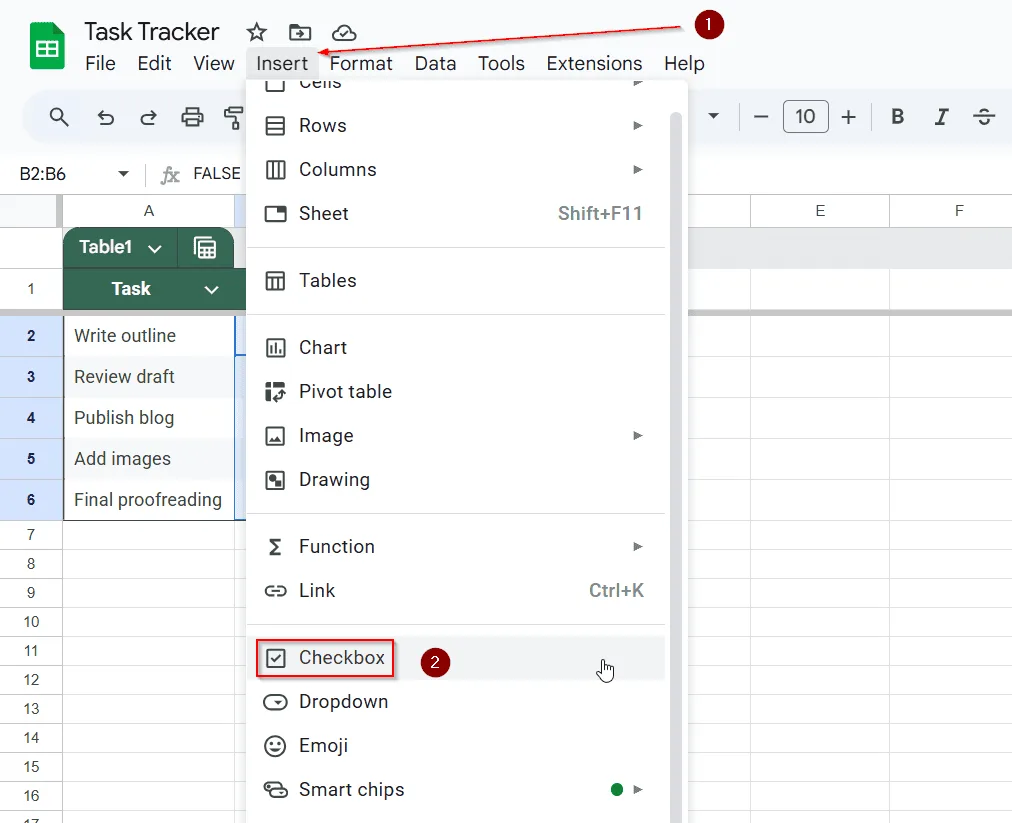This screenshot has width=1012, height=823.
Task: Open the table view options icon next to Table1
Action: (x=205, y=248)
